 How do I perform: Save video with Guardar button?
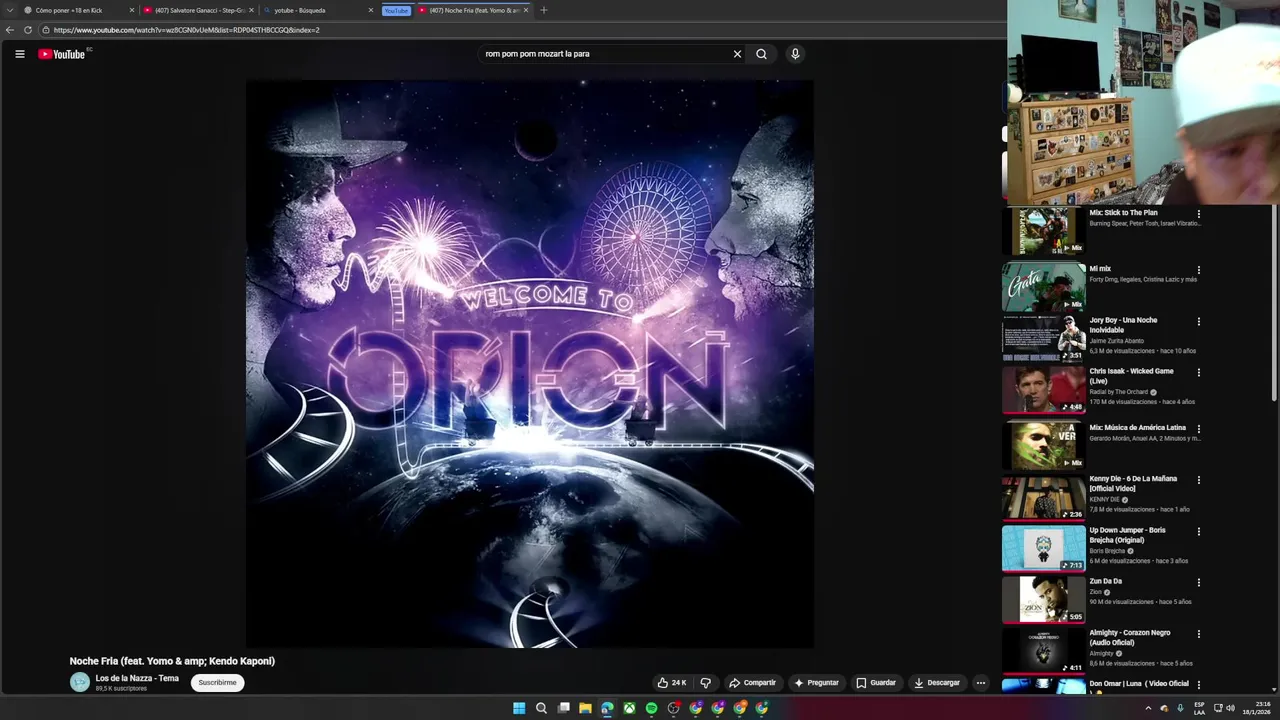[x=876, y=683]
